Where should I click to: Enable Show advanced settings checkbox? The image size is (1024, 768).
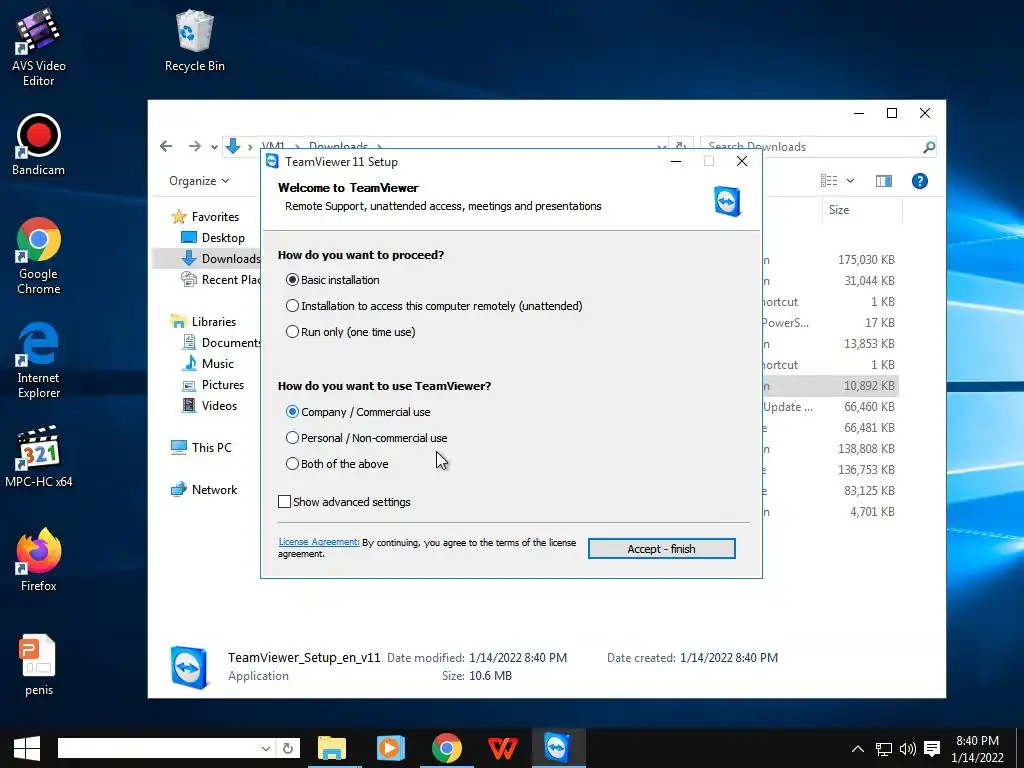pos(284,502)
